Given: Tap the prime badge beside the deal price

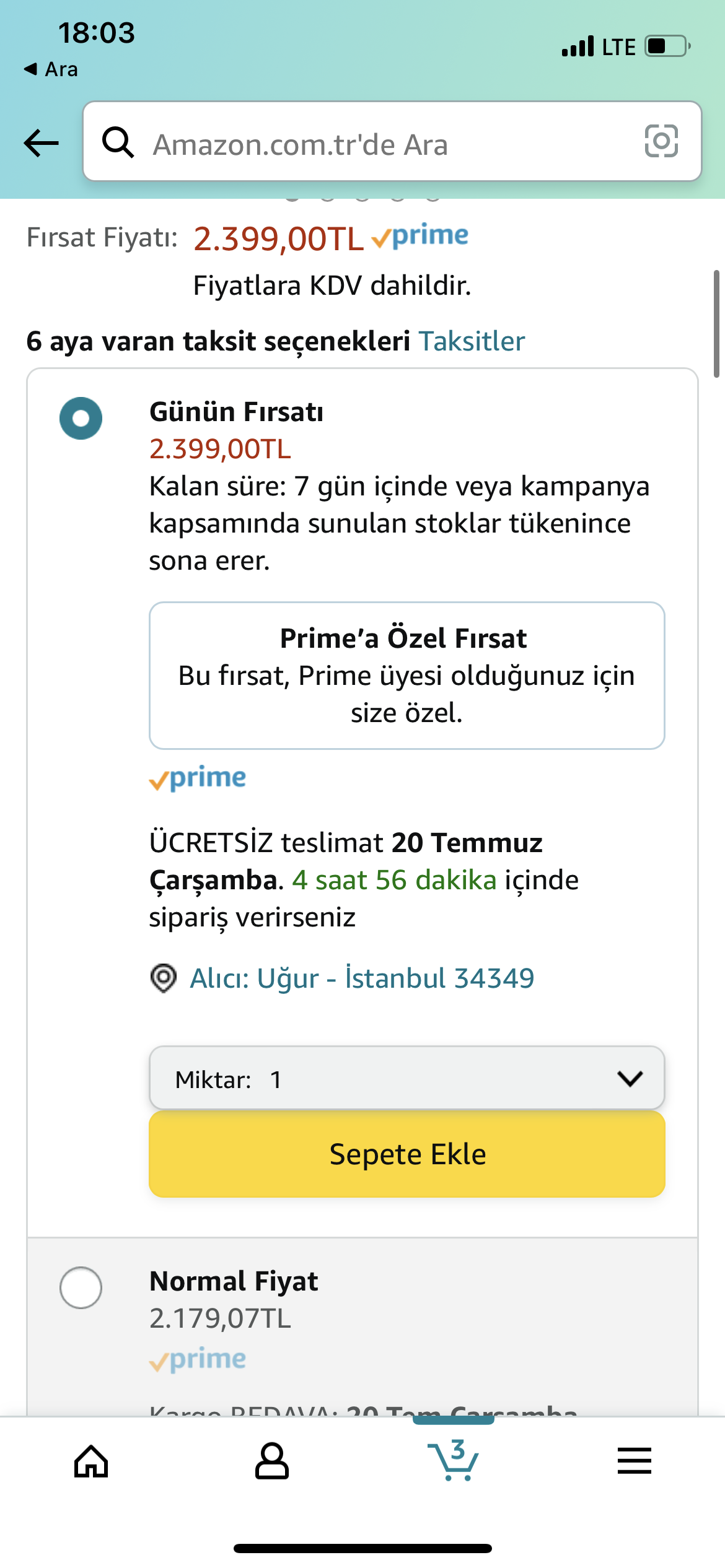Looking at the screenshot, I should click(x=420, y=237).
